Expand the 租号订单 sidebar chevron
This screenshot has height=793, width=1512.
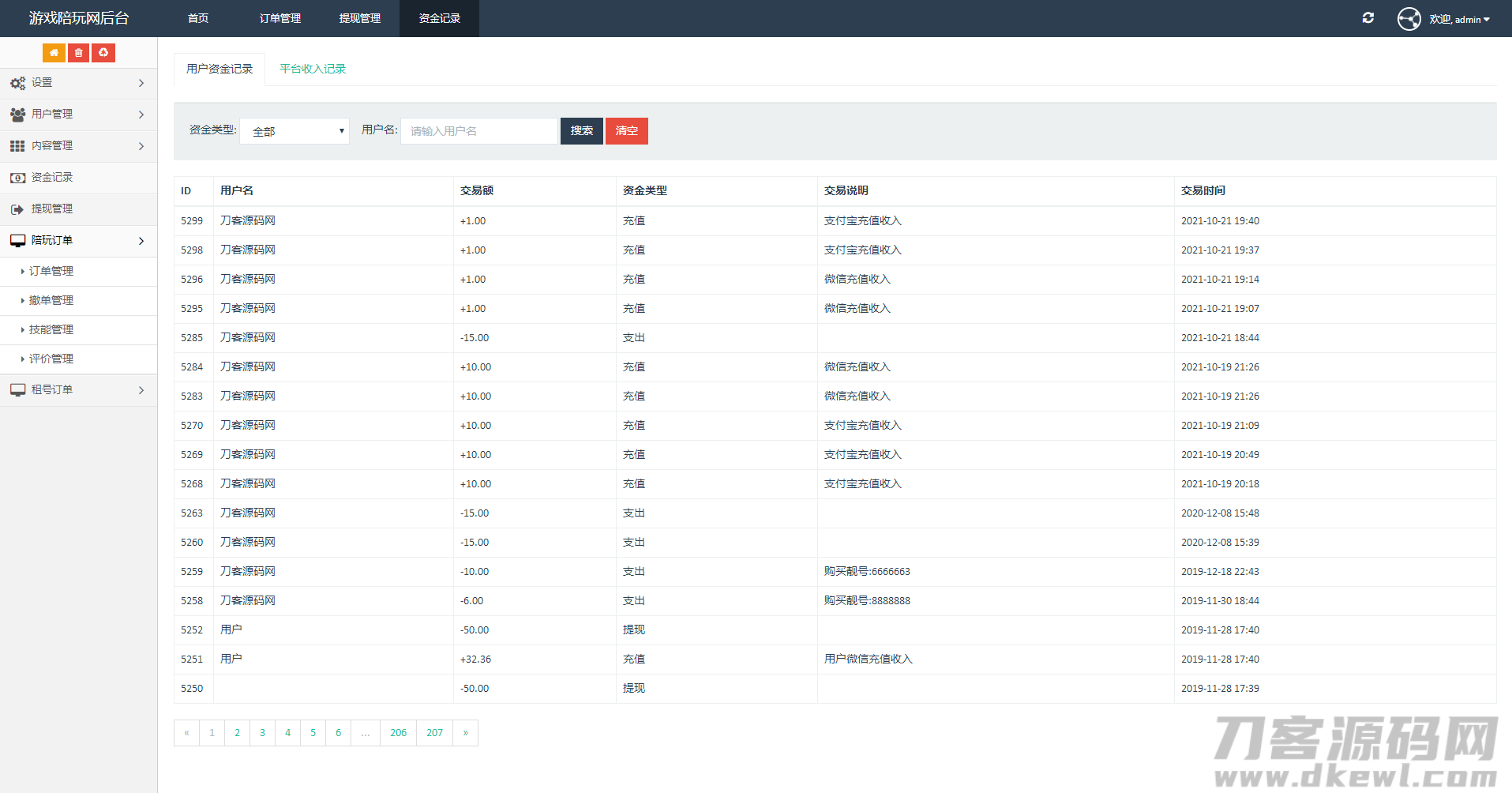coord(141,390)
